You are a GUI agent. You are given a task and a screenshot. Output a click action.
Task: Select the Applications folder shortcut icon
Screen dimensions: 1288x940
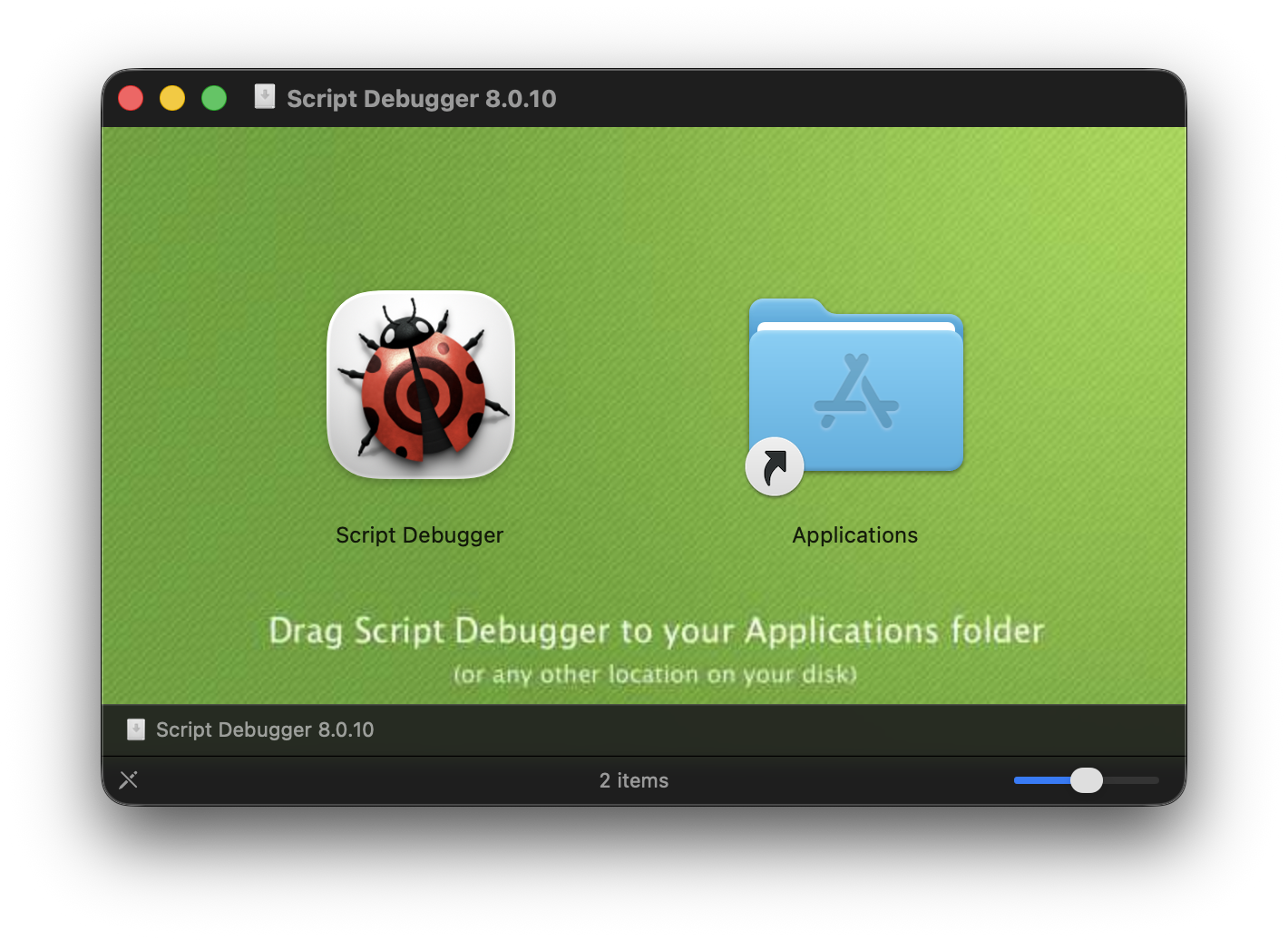(855, 387)
